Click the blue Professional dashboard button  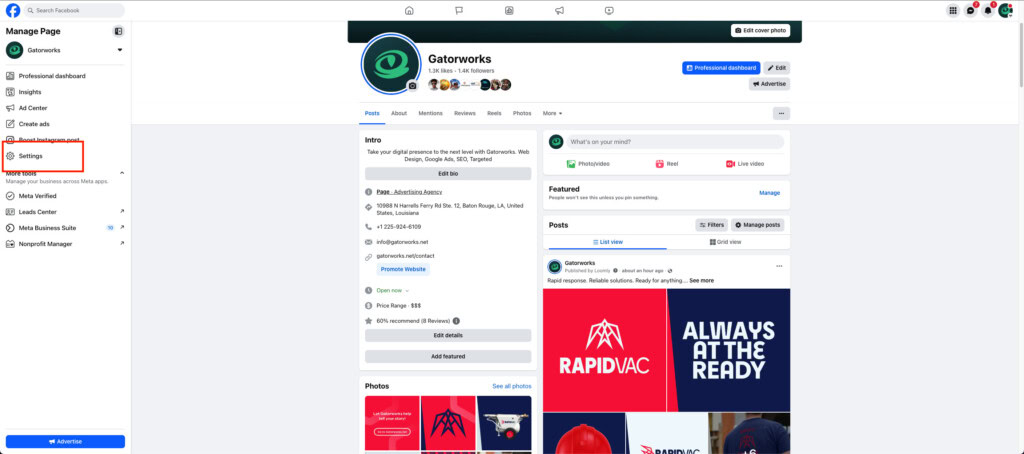(x=722, y=68)
